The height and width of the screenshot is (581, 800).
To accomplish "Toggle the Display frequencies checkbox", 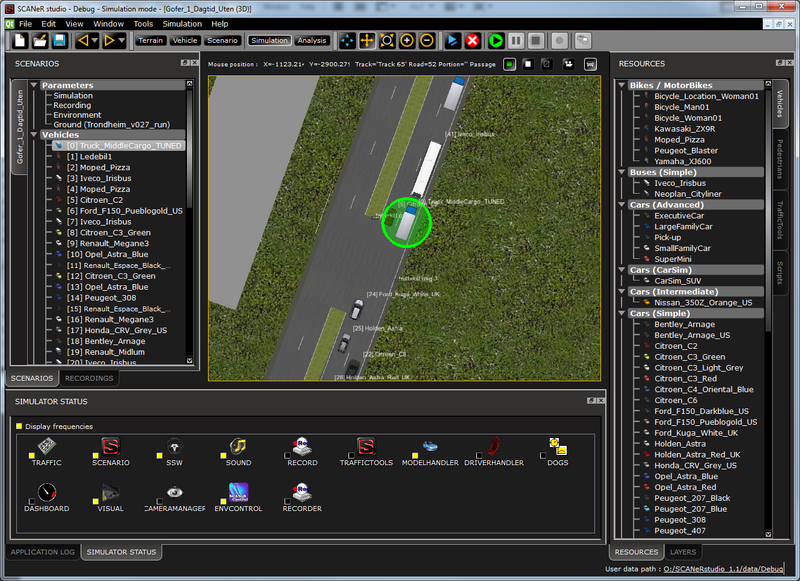I will (x=19, y=426).
